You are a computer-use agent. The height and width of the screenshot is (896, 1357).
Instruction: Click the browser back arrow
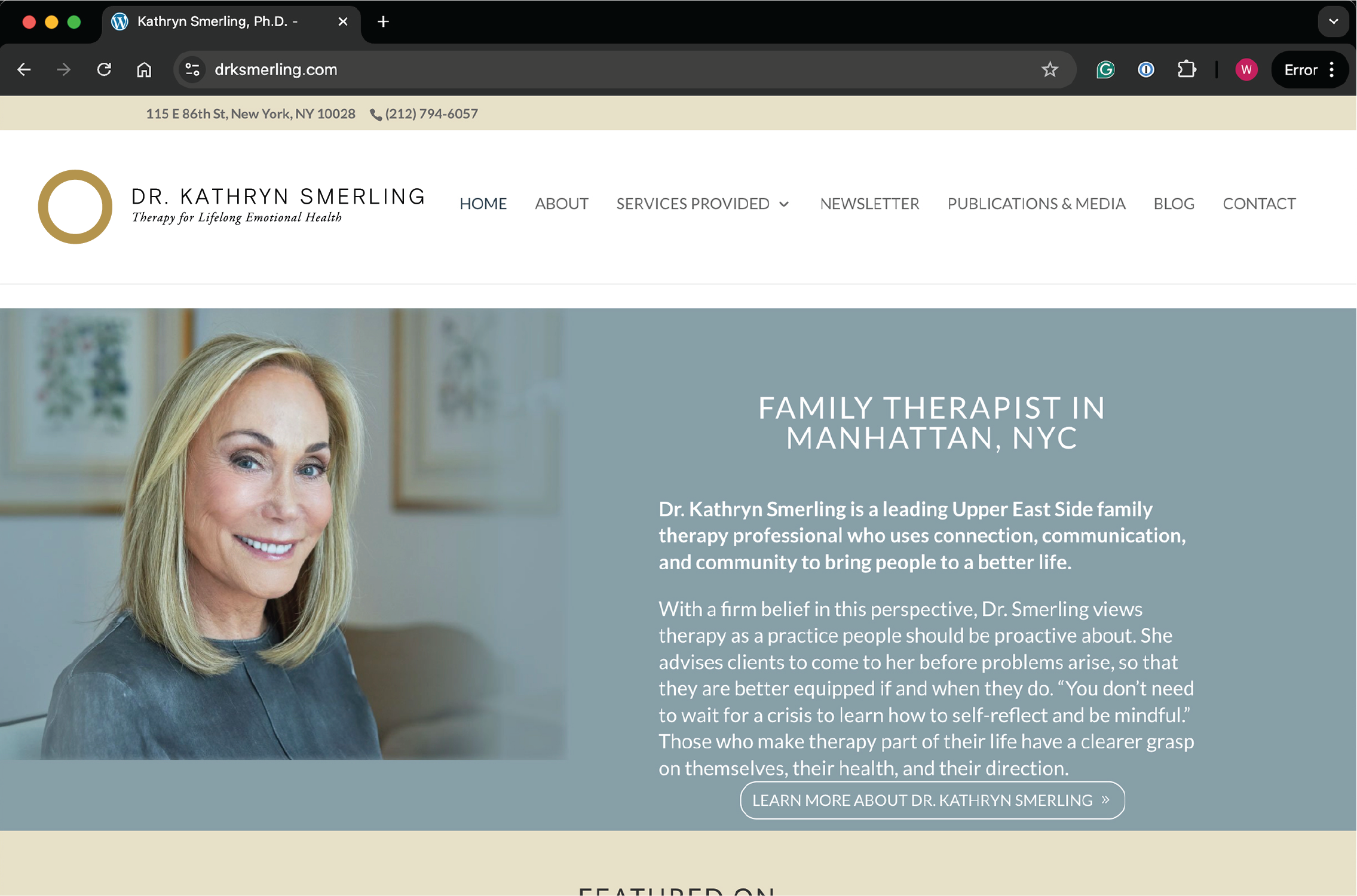[x=24, y=70]
